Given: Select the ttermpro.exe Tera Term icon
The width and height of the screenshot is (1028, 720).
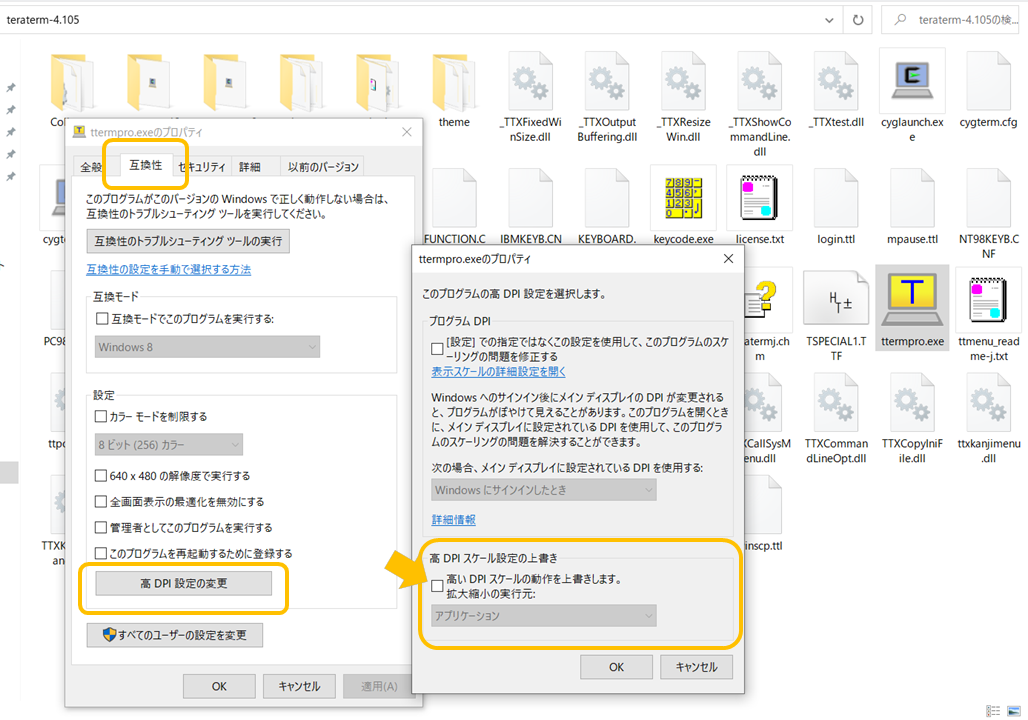Looking at the screenshot, I should [912, 300].
